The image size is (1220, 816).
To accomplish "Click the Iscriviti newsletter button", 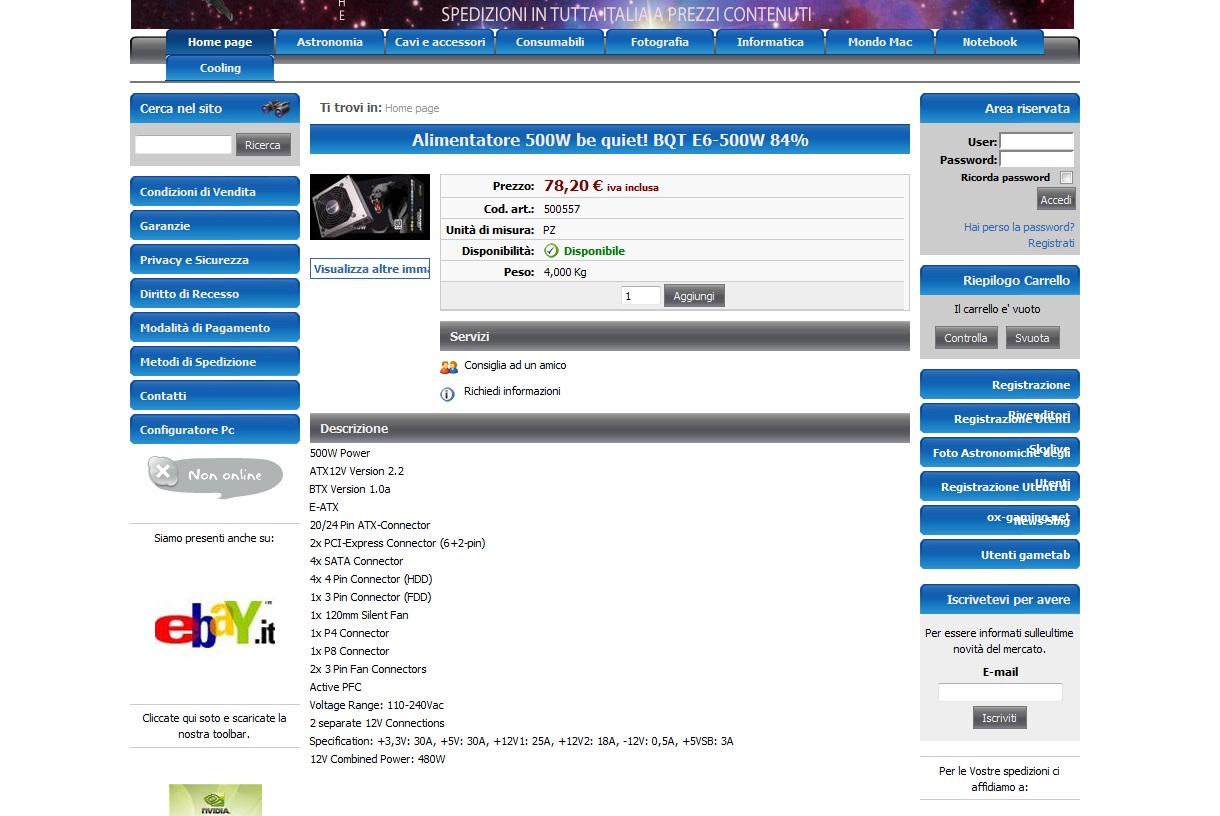I will pos(999,718).
